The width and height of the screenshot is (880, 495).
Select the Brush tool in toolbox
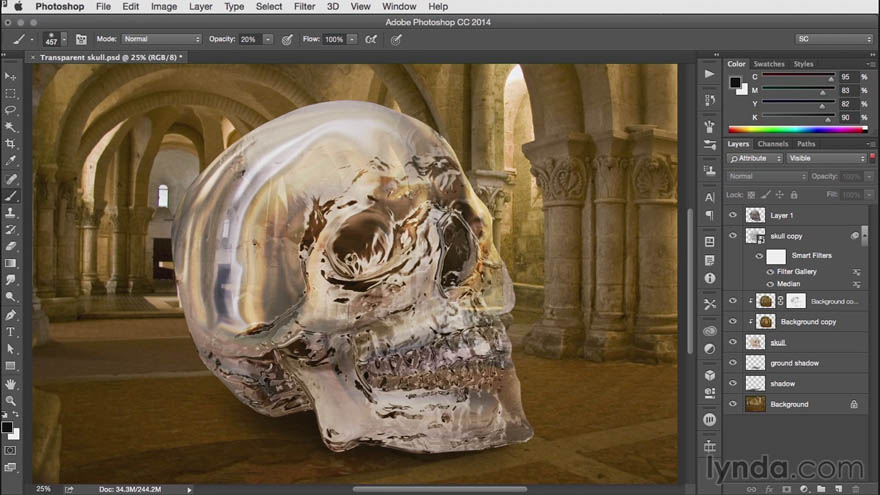[10, 196]
